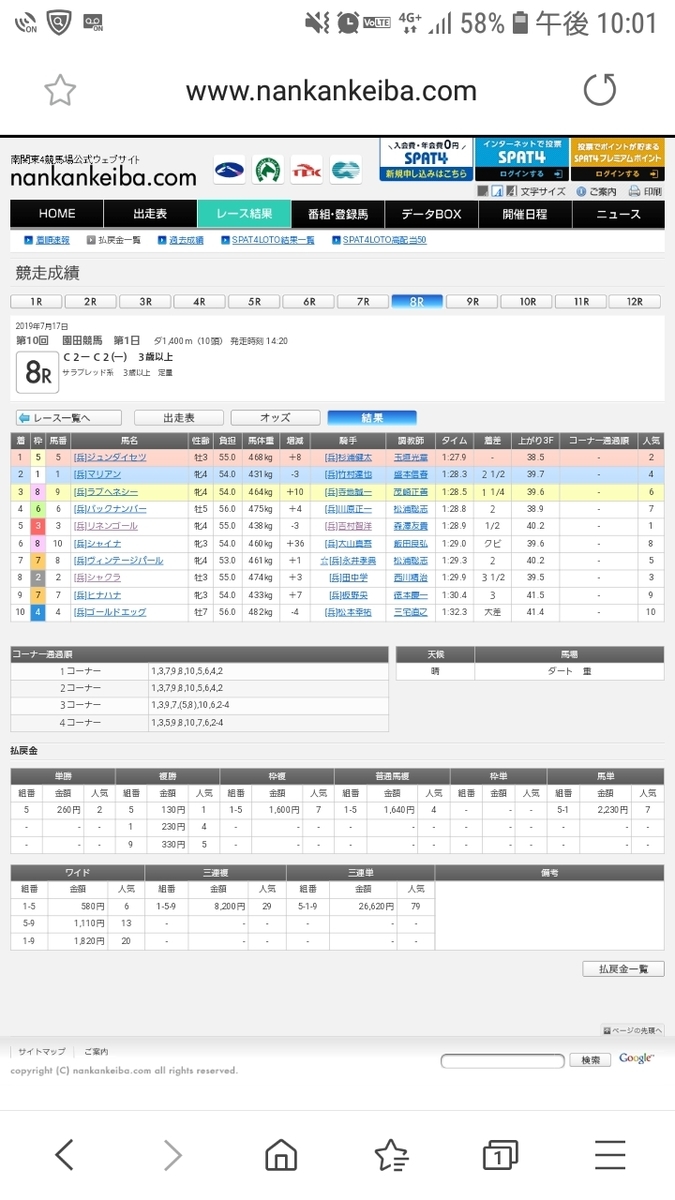
Task: Open the 開催日程 menu item
Action: point(524,214)
